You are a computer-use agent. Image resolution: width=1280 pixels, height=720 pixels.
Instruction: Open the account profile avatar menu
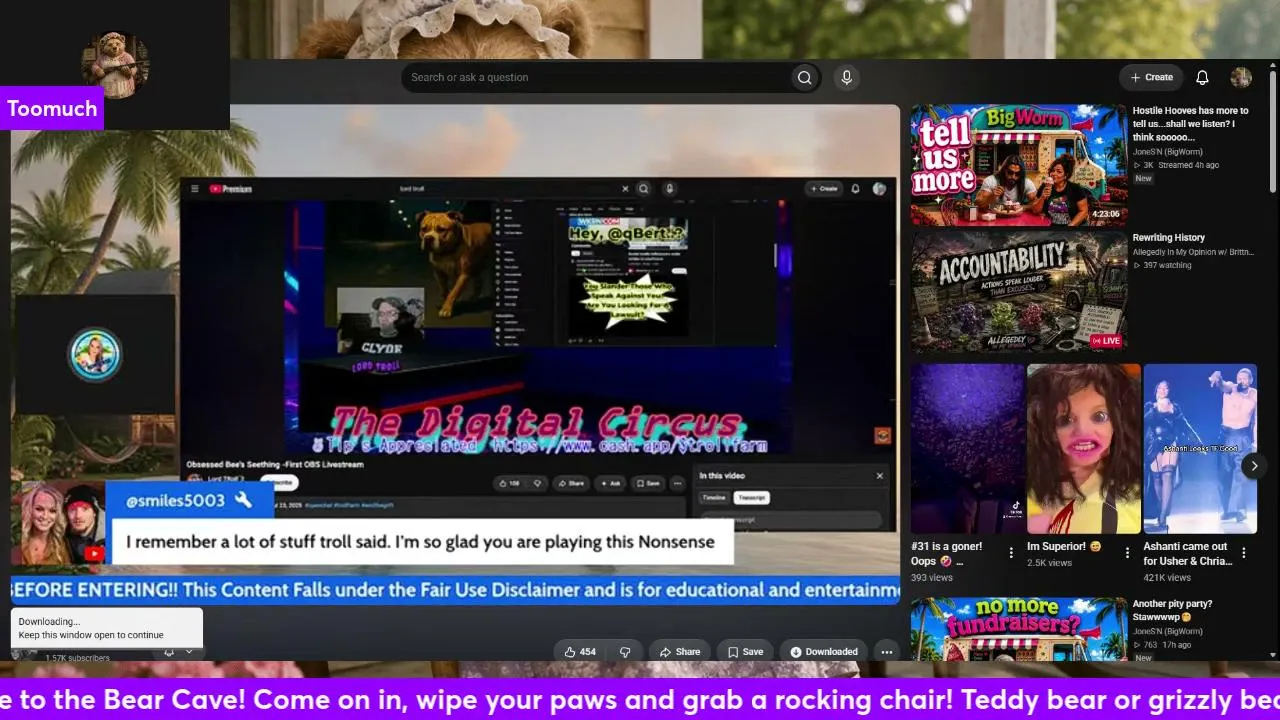tap(1241, 77)
